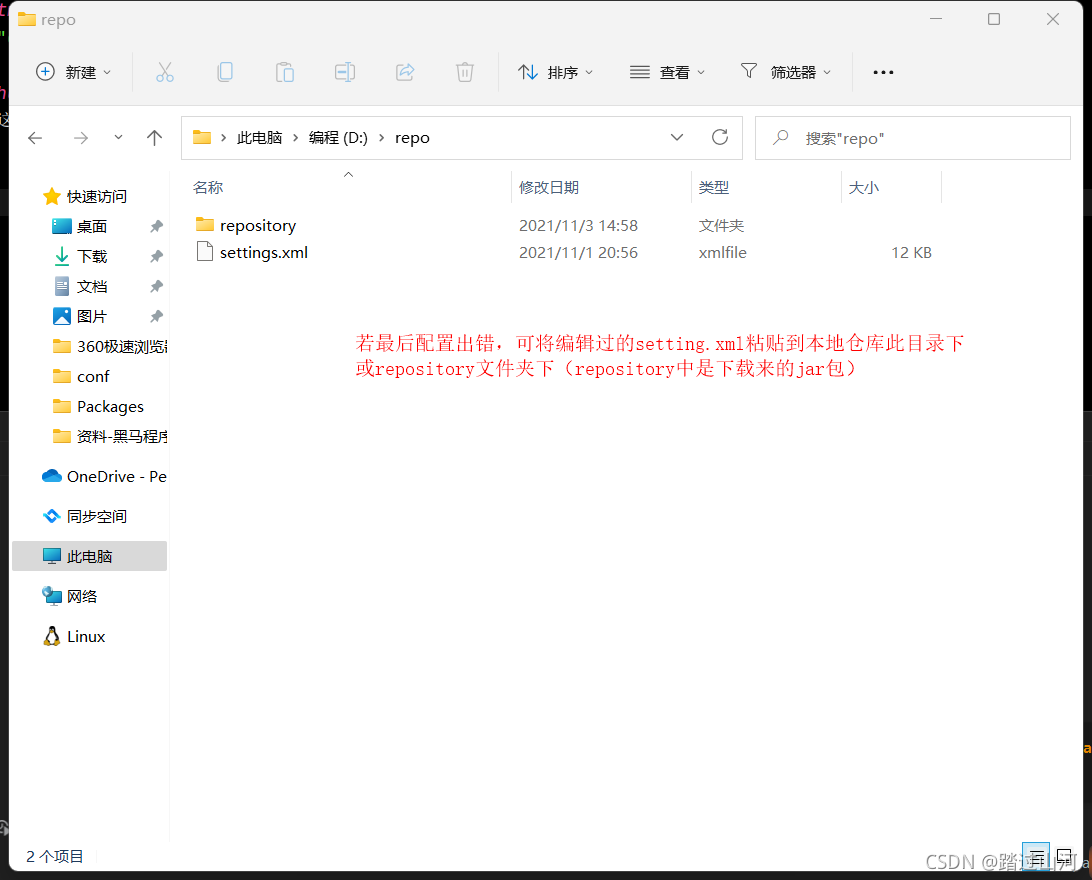Share a file using the Share icon
This screenshot has height=880, width=1092.
pos(405,71)
